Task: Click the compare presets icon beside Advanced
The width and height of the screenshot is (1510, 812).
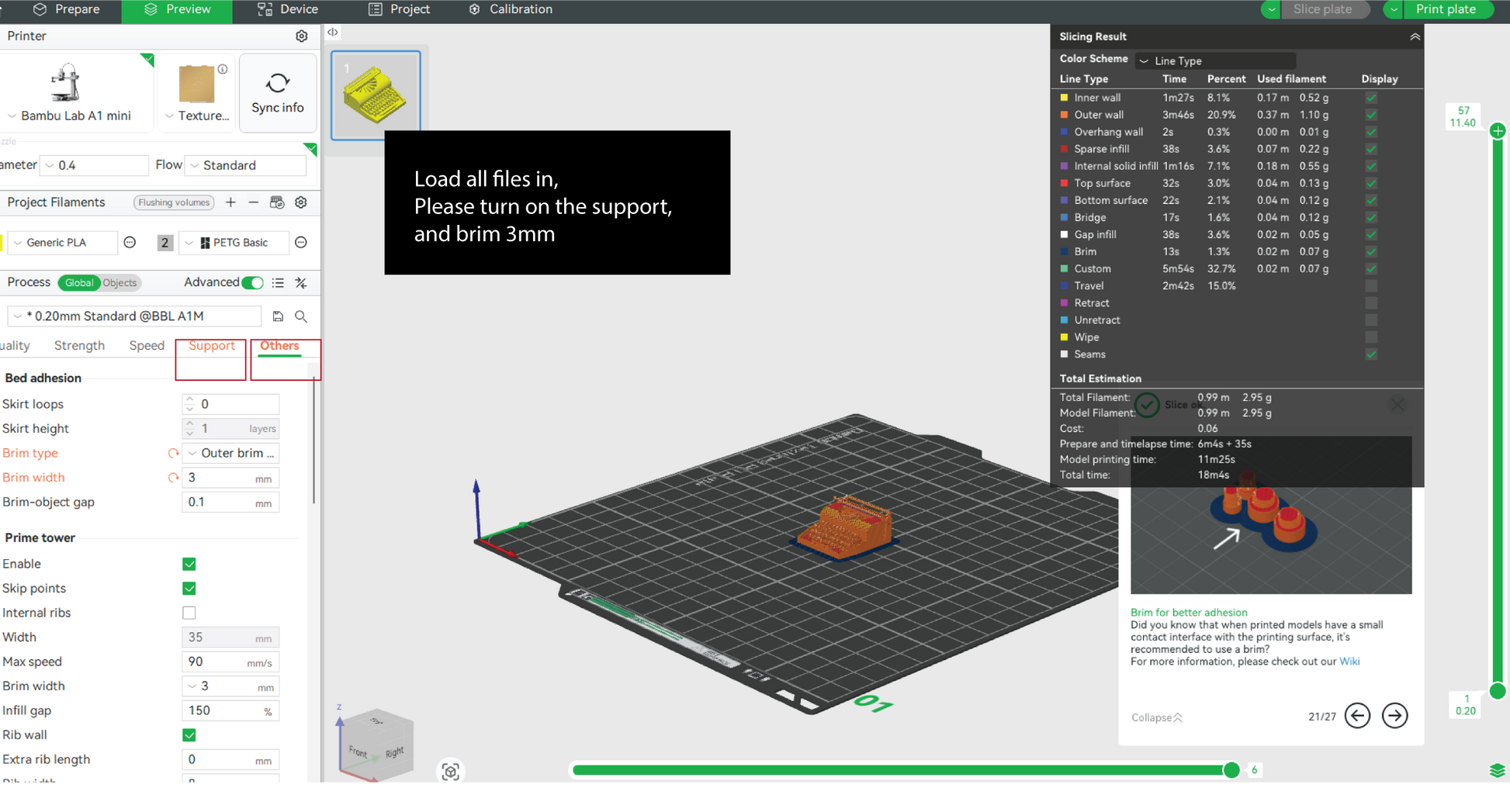Action: pos(301,283)
